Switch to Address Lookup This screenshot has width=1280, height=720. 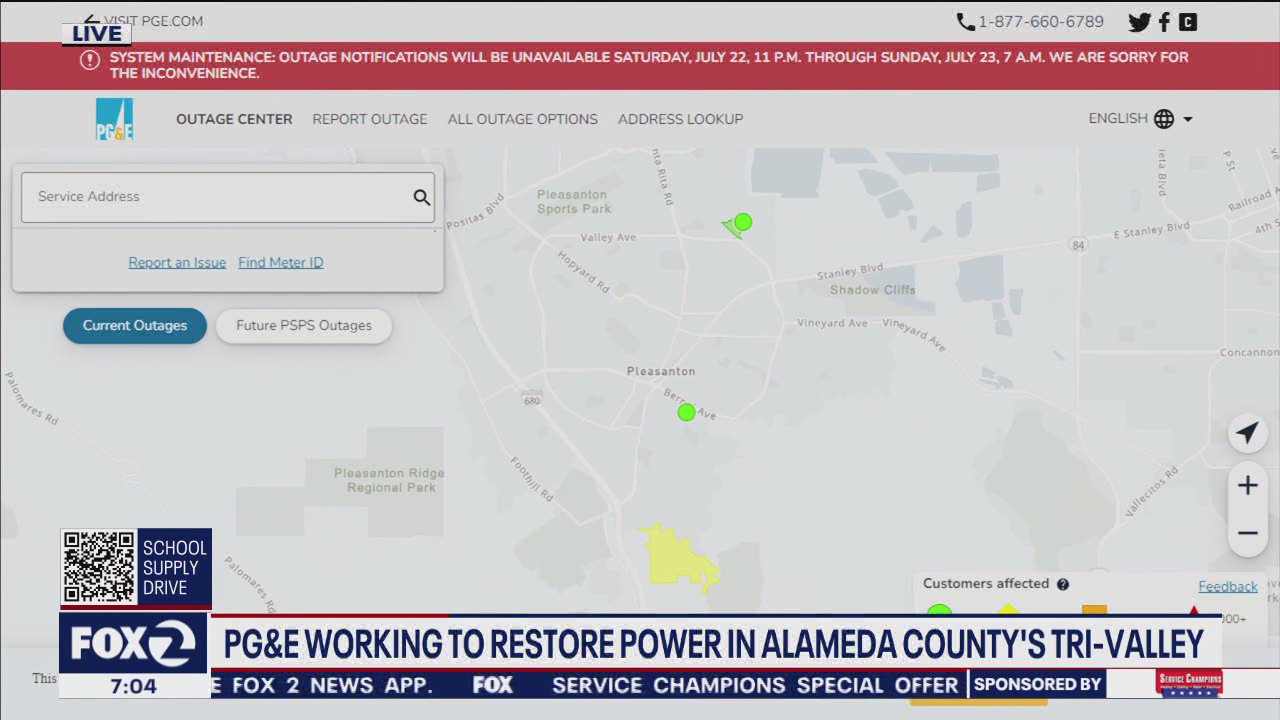pyautogui.click(x=681, y=118)
